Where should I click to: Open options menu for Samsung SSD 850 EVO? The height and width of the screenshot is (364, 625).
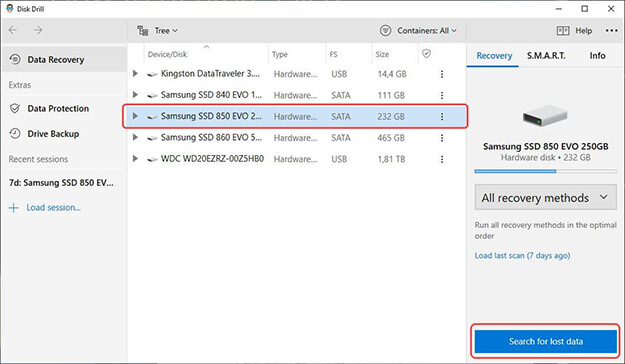coord(442,116)
